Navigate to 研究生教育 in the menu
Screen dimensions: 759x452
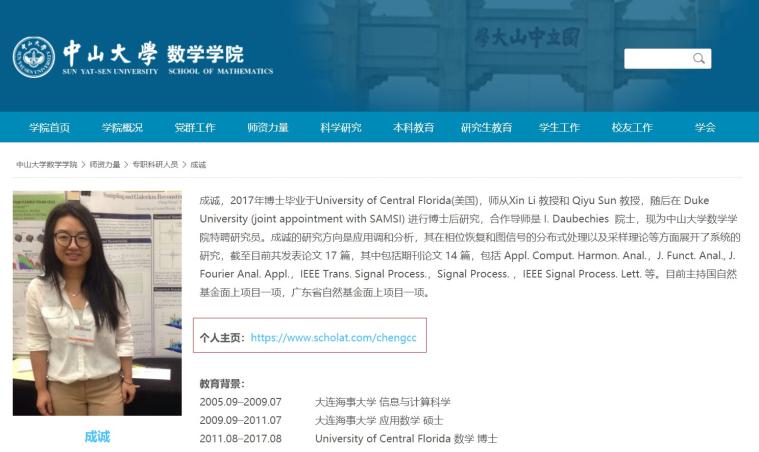[x=486, y=128]
